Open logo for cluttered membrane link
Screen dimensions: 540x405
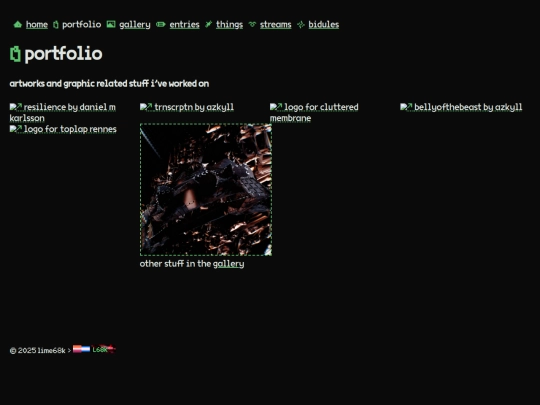[314, 113]
